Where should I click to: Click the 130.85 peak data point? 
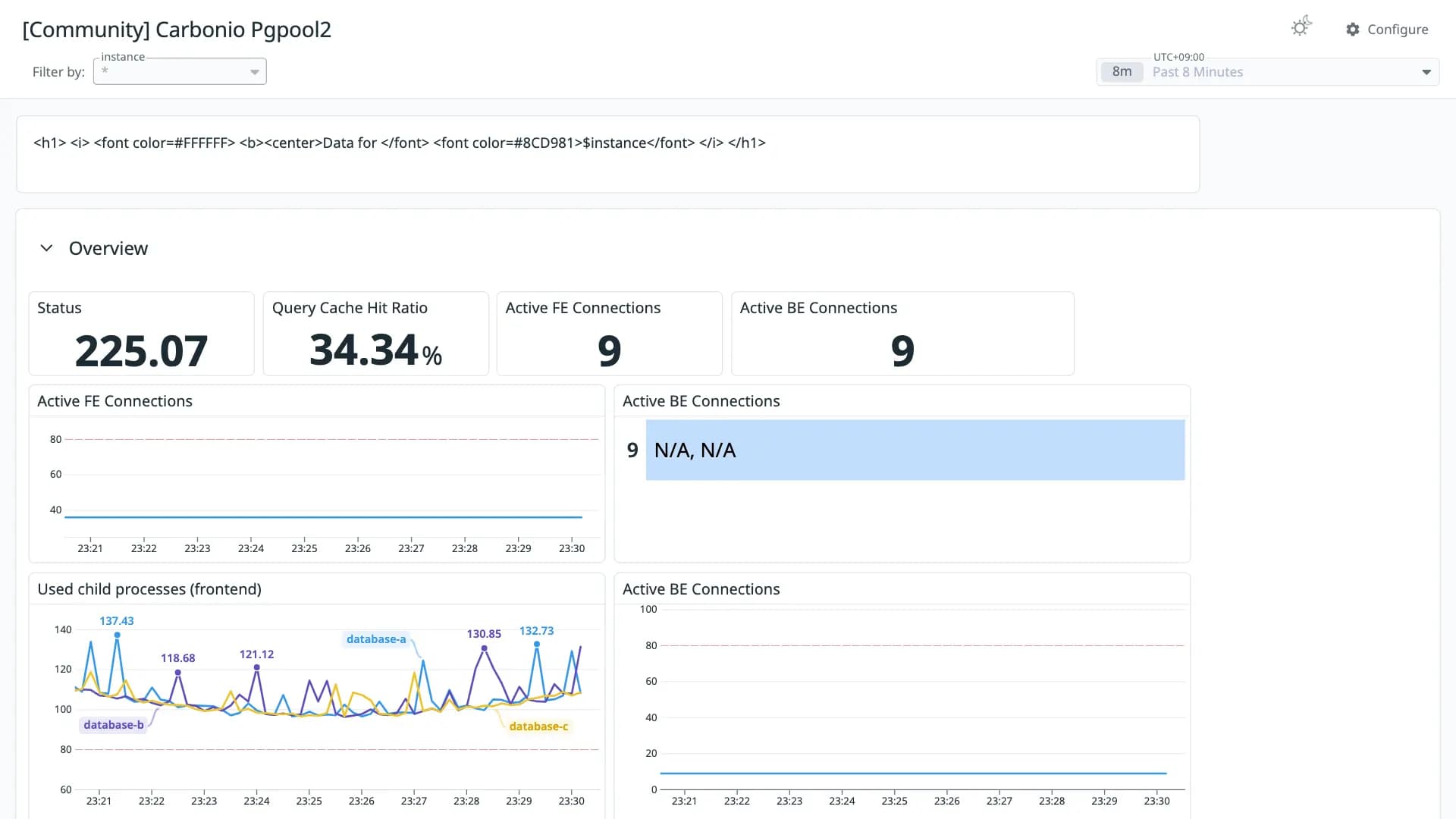[x=484, y=648]
